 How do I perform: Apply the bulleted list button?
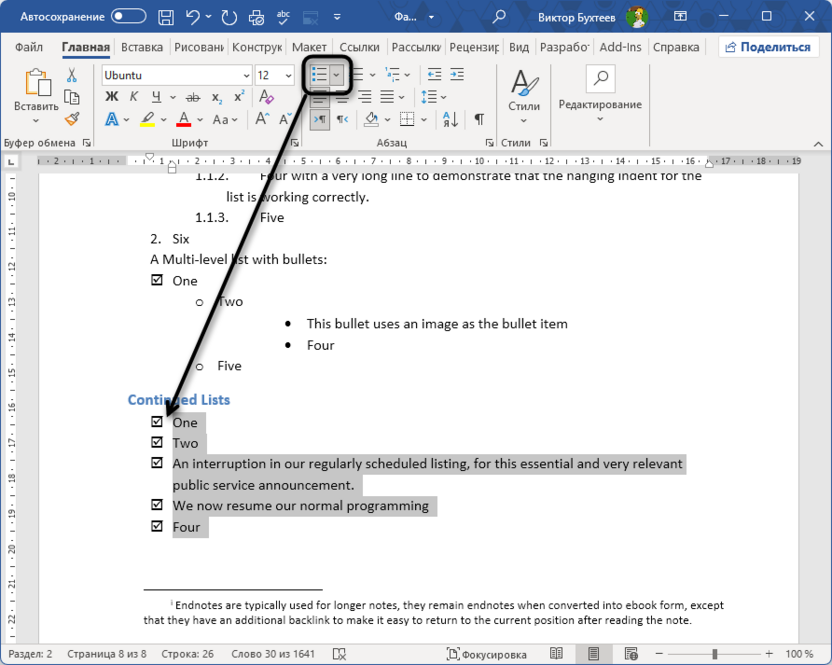tap(319, 75)
